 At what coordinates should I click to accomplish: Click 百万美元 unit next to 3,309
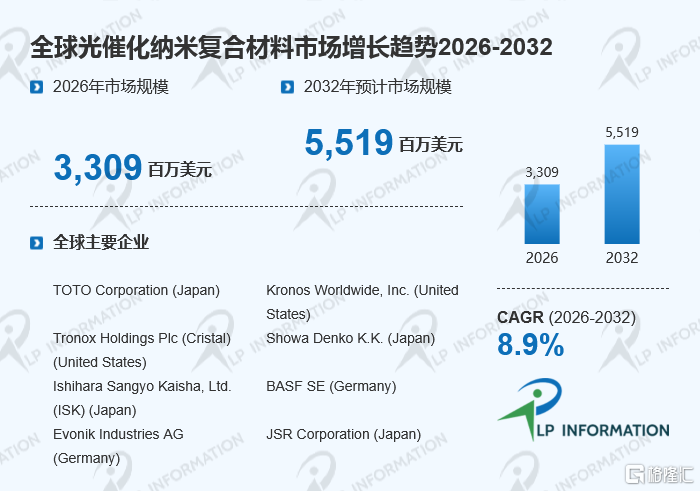pyautogui.click(x=180, y=170)
